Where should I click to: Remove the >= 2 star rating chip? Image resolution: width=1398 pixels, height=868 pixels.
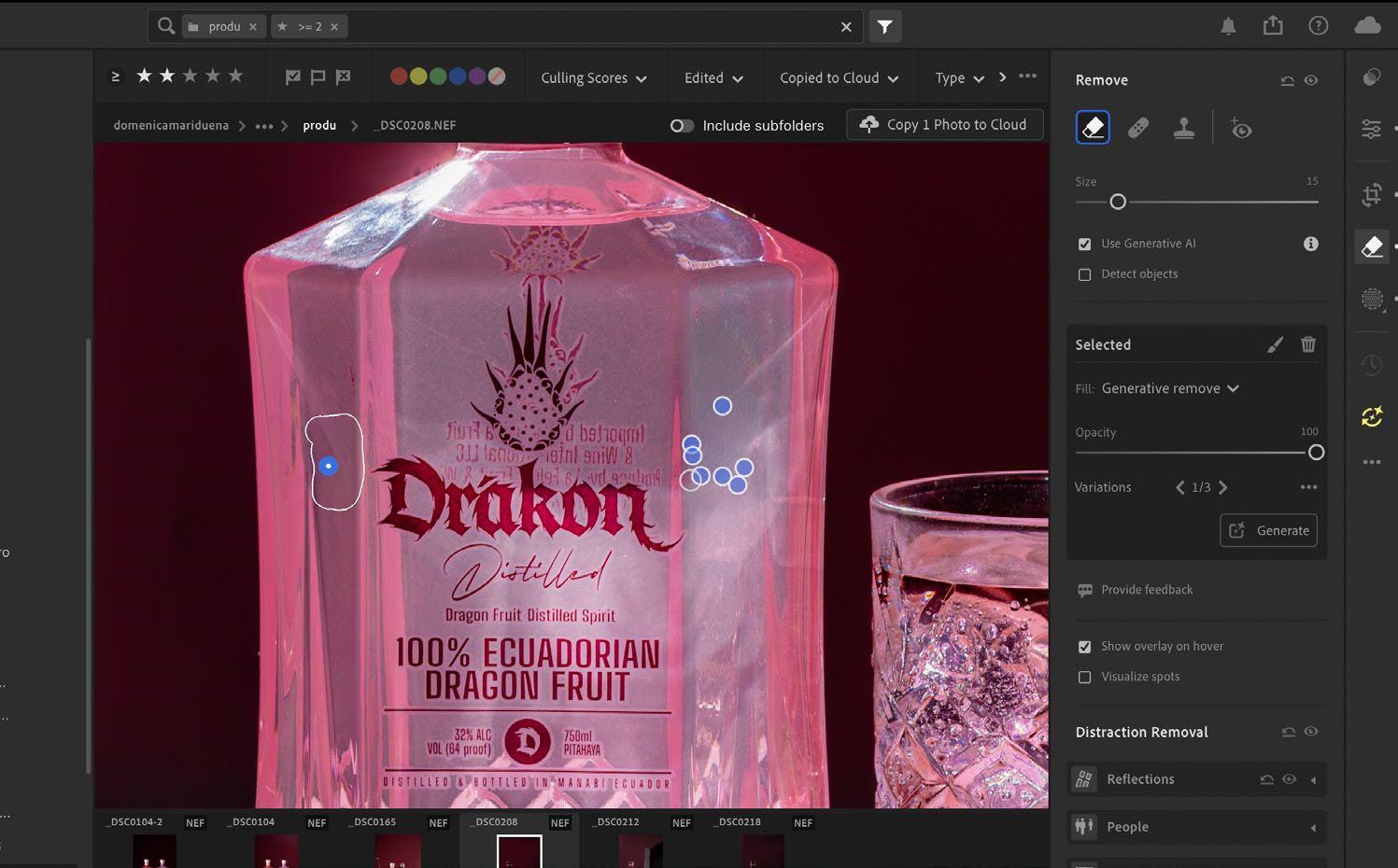point(334,27)
